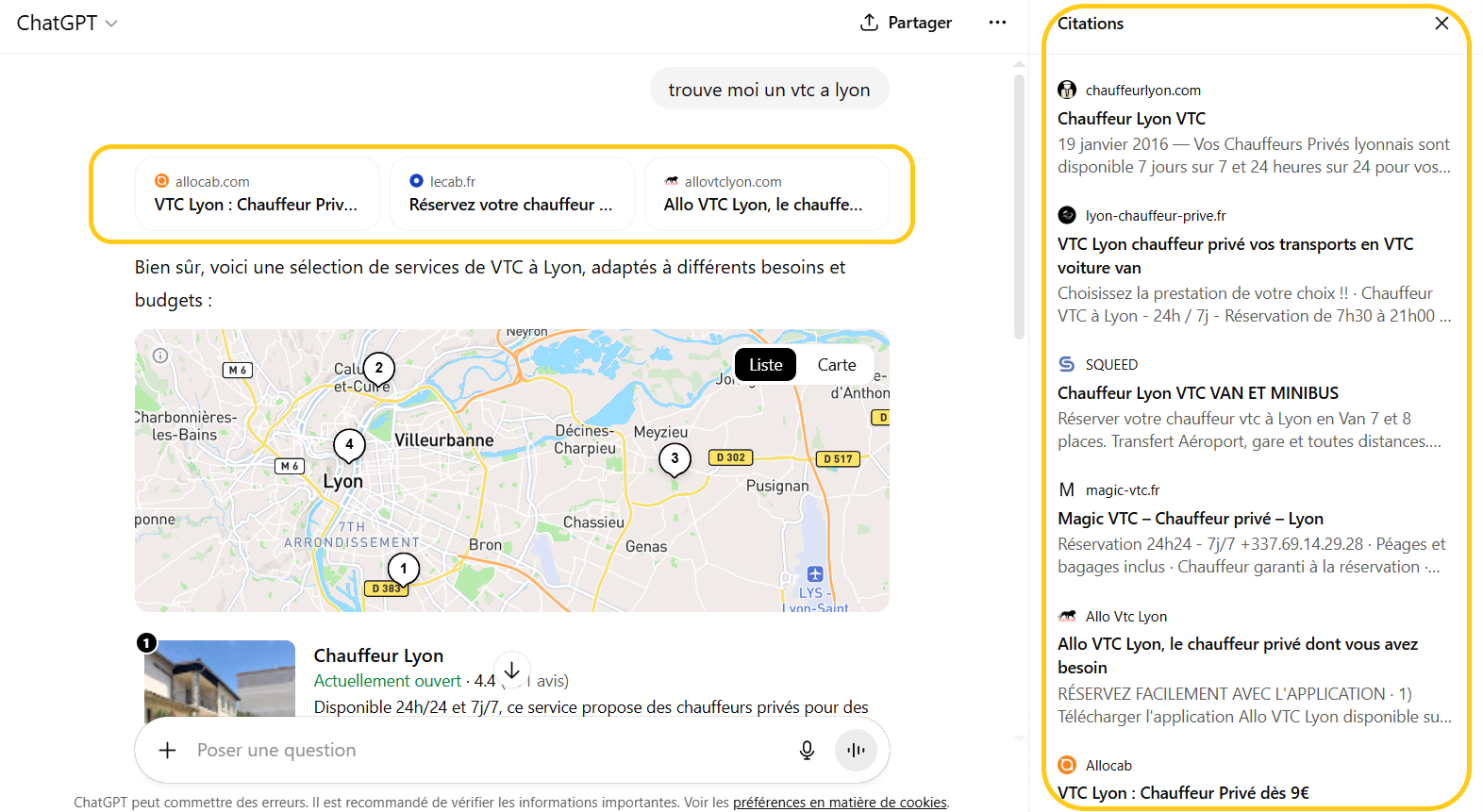This screenshot has height=812, width=1483.
Task: Open Magic VTC – Chauffeur privé – Lyon citation
Action: coord(1191,519)
